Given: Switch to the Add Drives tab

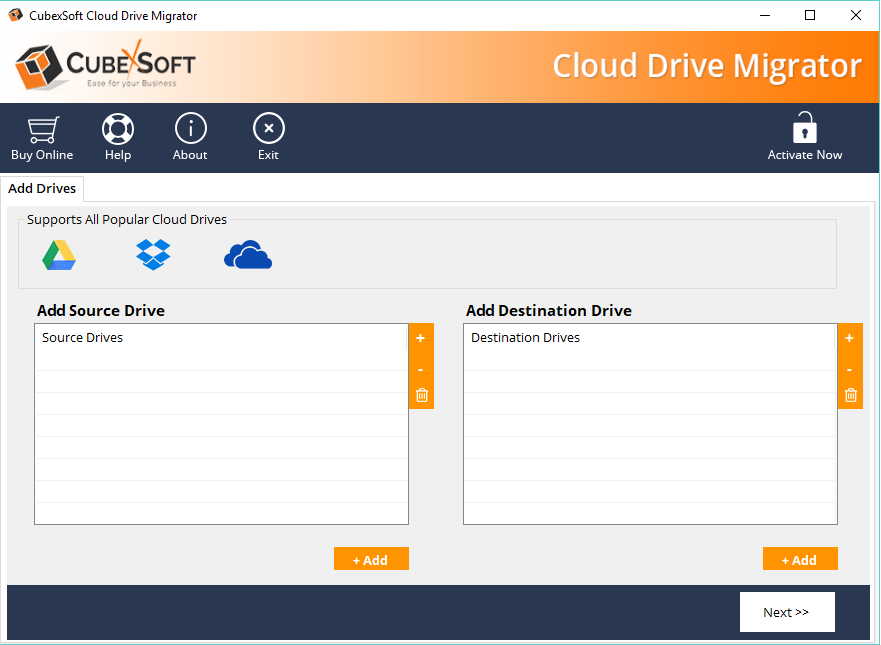Looking at the screenshot, I should point(42,188).
